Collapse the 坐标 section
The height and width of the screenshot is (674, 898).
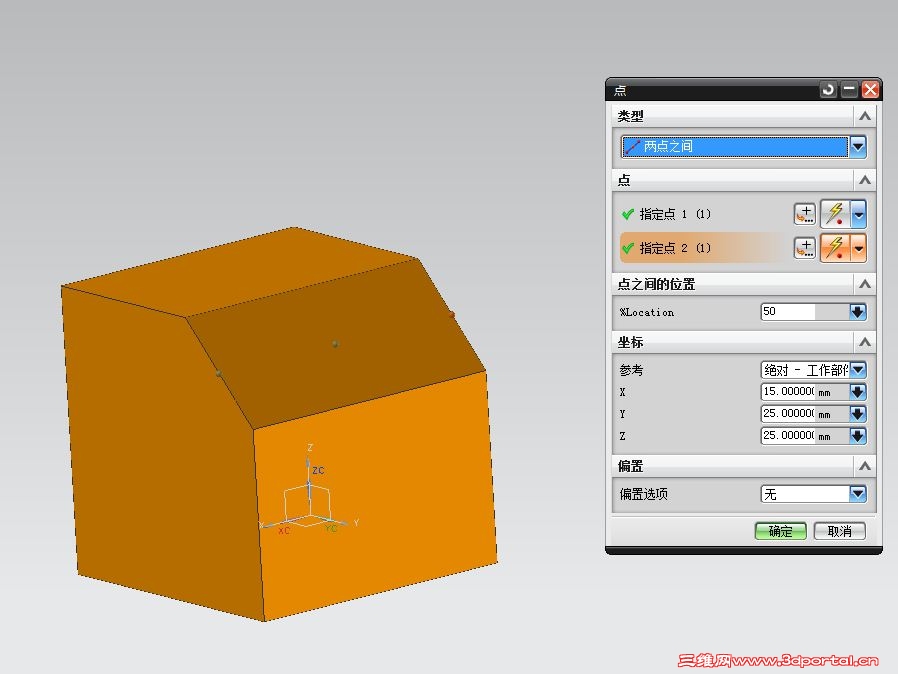click(865, 342)
